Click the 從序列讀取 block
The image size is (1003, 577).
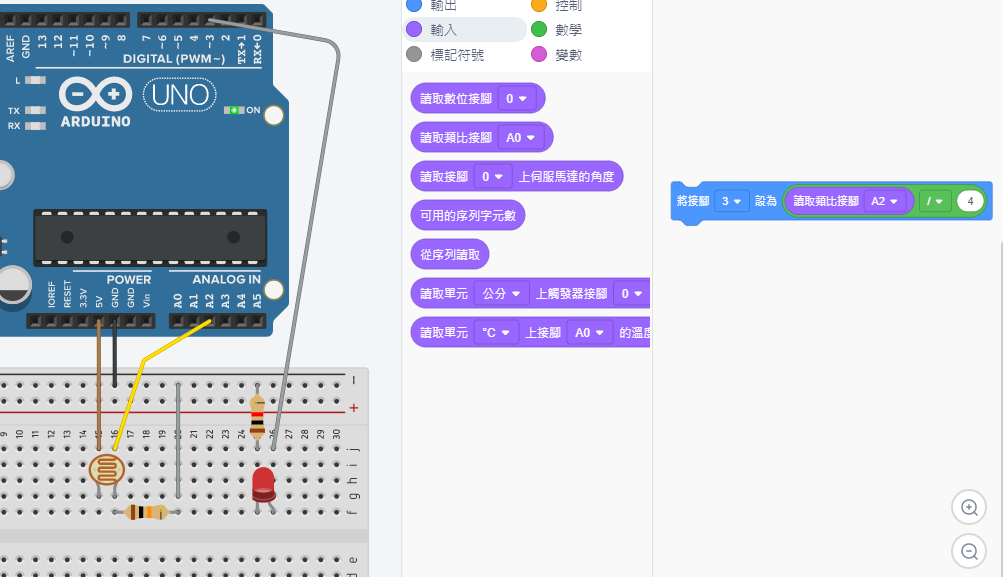(x=450, y=255)
